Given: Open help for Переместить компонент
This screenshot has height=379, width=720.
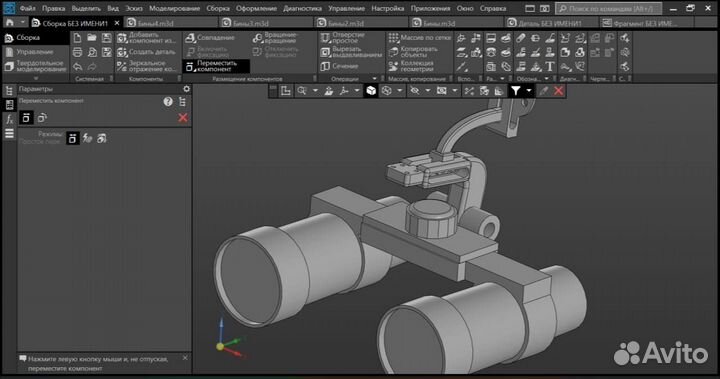Looking at the screenshot, I should 168,102.
